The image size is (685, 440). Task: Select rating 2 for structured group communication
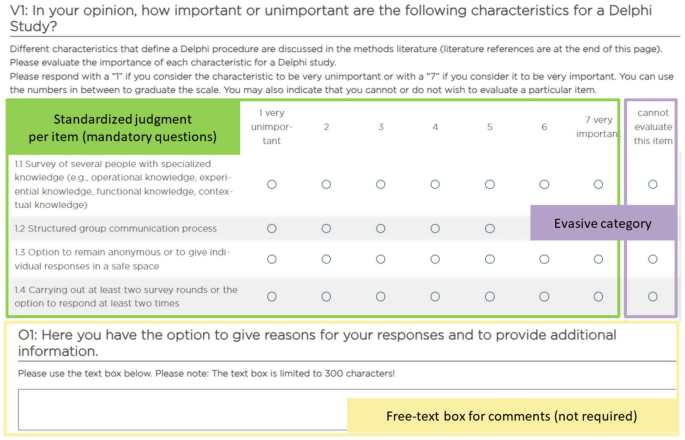click(x=326, y=228)
